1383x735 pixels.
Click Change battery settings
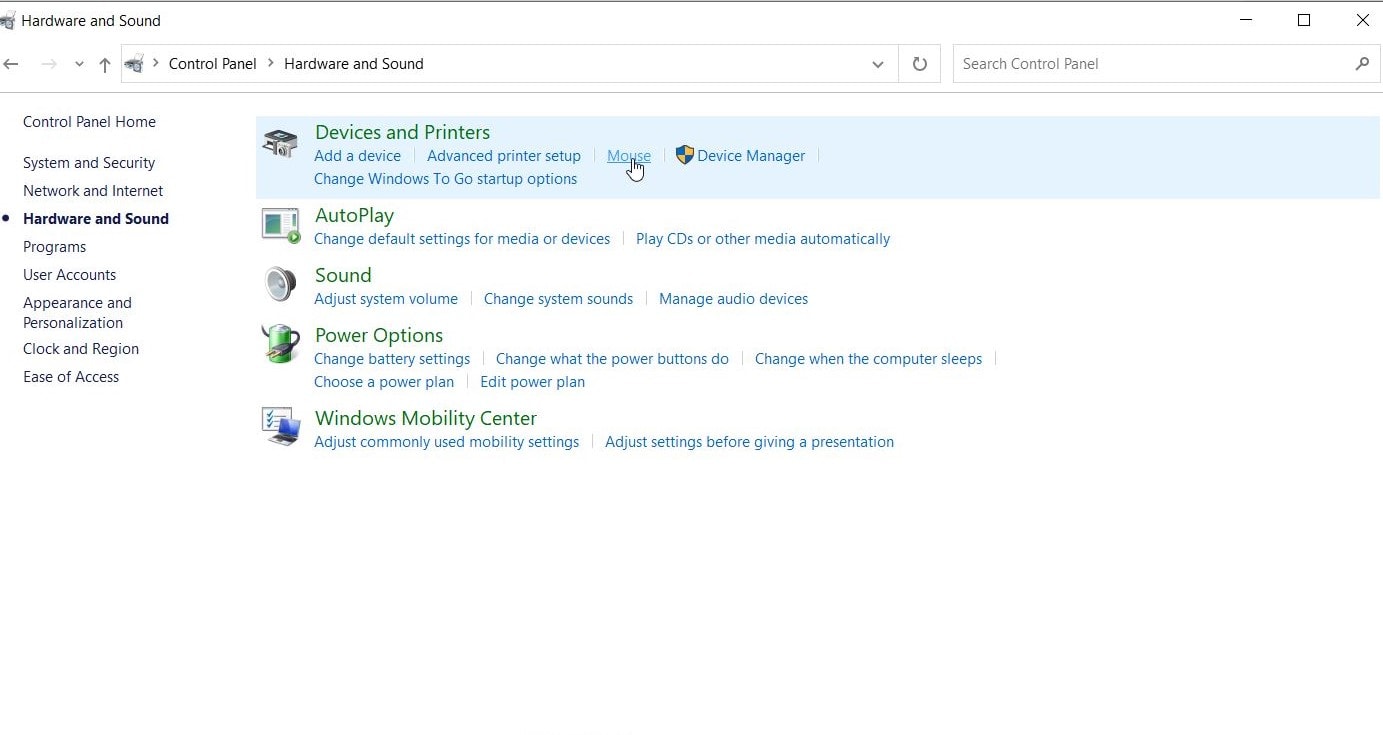click(392, 359)
